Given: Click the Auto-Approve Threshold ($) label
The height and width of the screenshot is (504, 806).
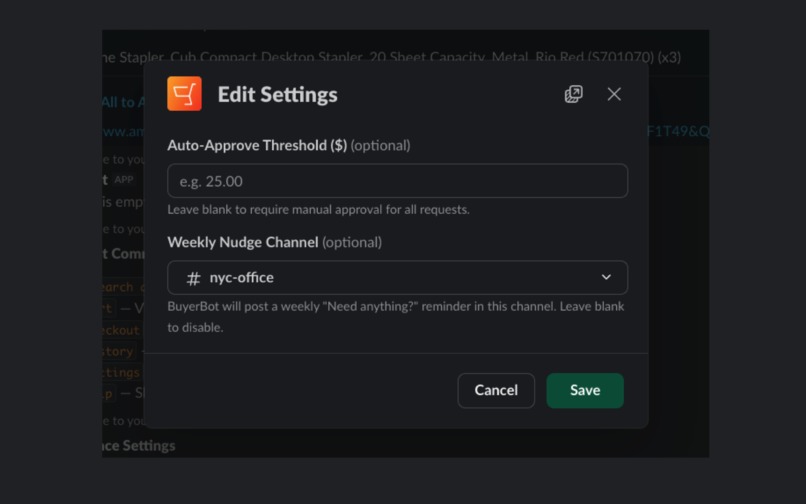Looking at the screenshot, I should 257,146.
